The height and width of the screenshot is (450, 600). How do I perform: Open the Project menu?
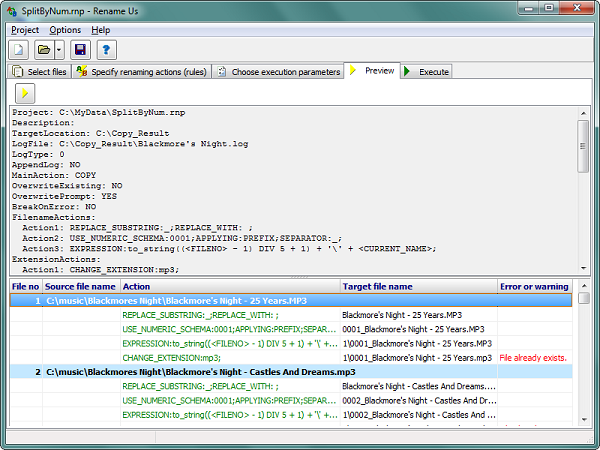(x=25, y=30)
